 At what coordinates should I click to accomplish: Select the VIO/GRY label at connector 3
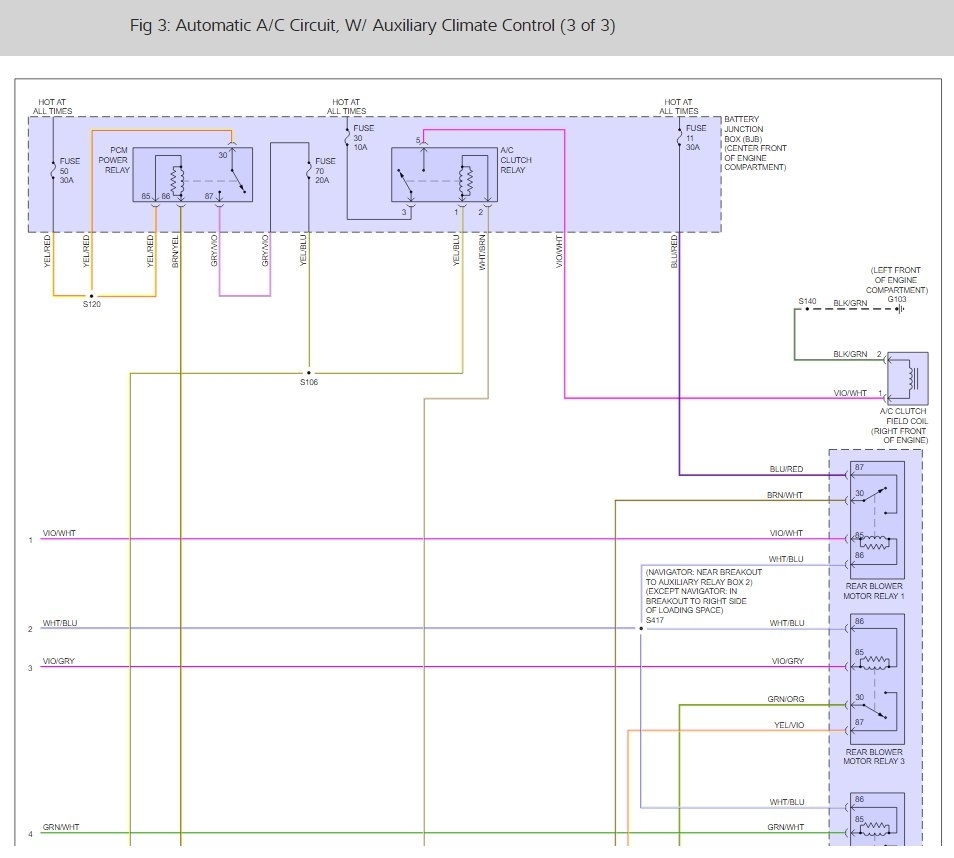point(59,661)
